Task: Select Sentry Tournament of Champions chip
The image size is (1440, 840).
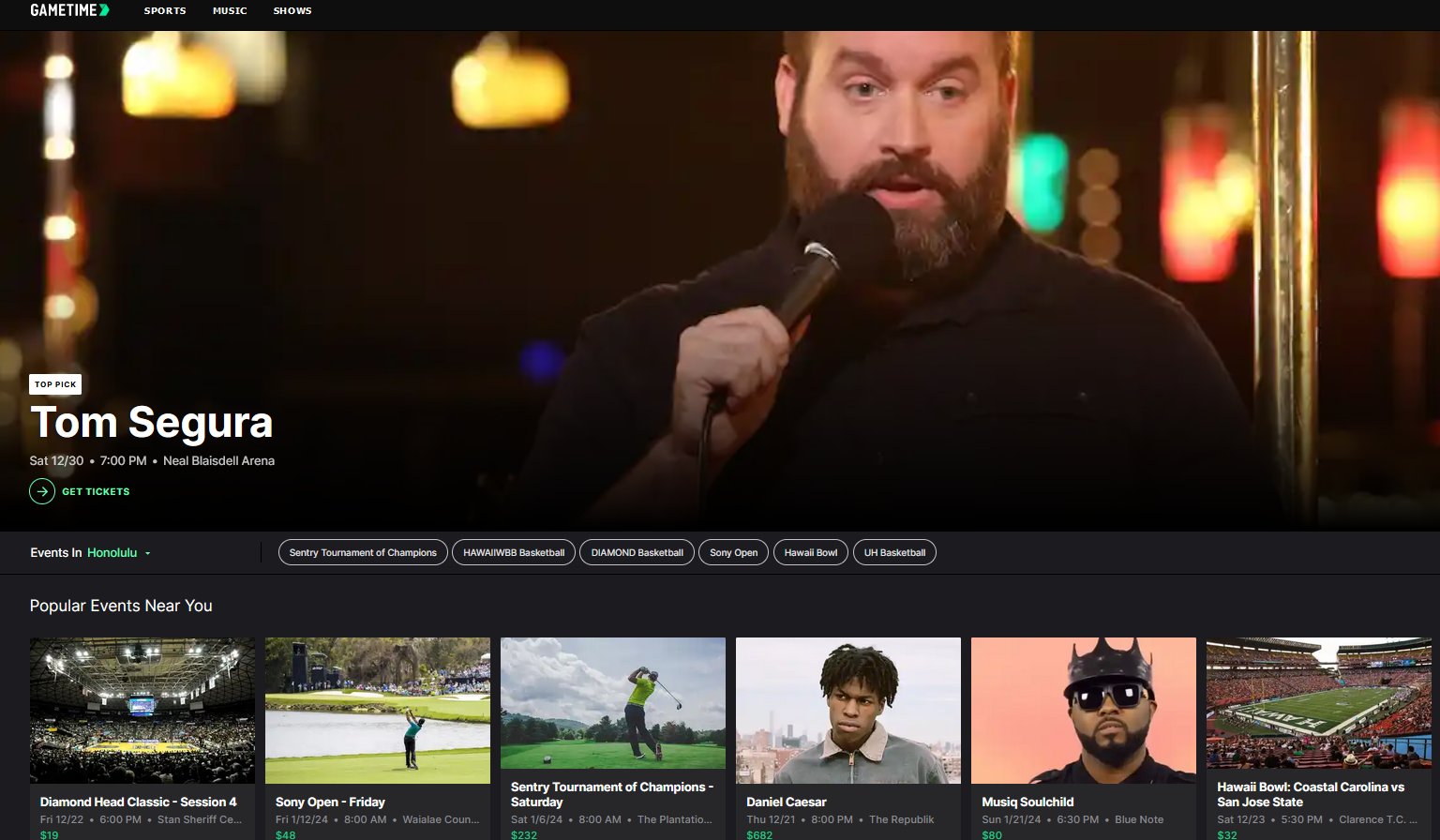Action: [x=363, y=553]
